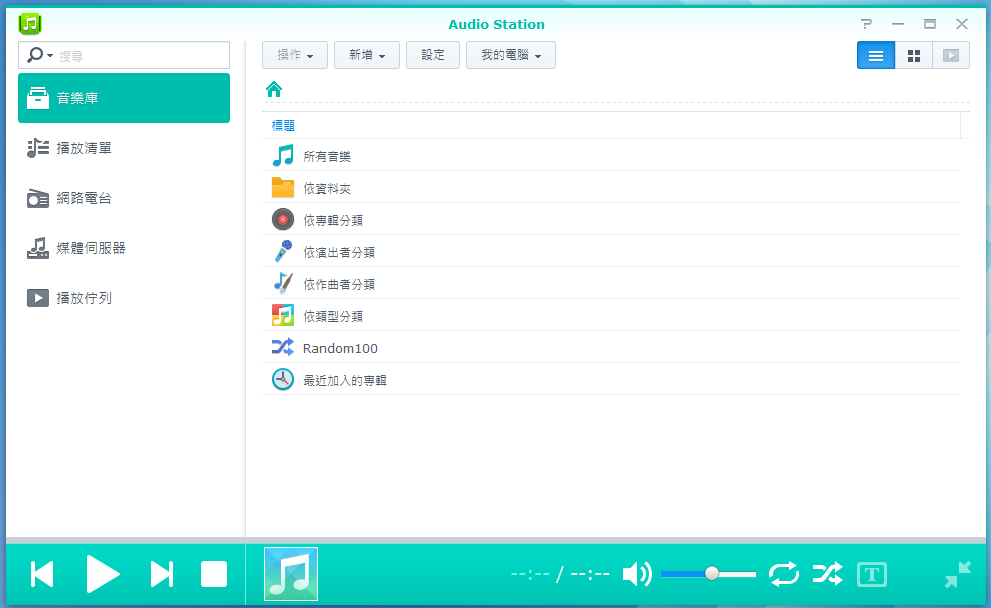Open 媒體伺服器 media server in sidebar

[124, 248]
